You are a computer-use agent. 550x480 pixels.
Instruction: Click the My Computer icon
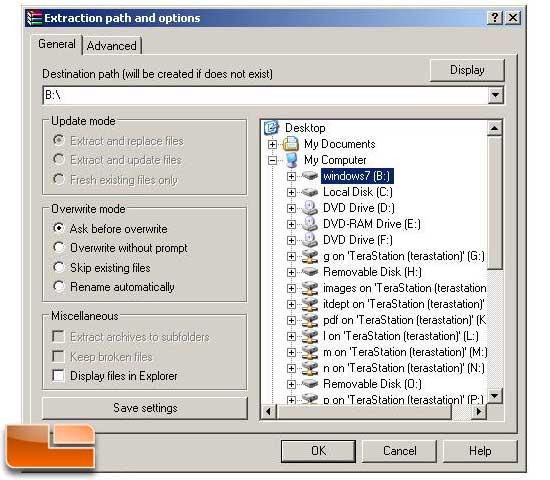pos(291,160)
